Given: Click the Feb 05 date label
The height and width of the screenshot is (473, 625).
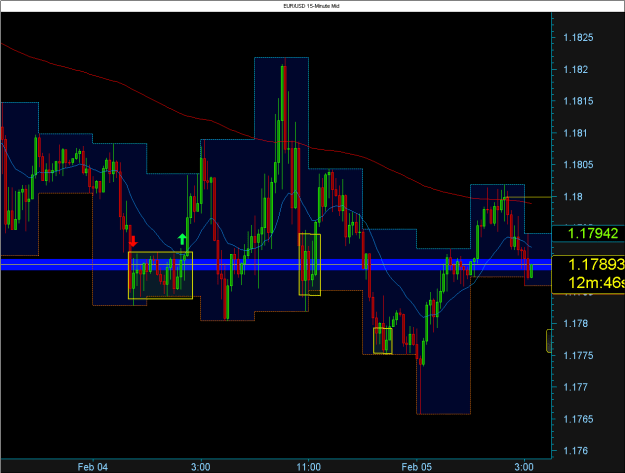Looking at the screenshot, I should (417, 467).
